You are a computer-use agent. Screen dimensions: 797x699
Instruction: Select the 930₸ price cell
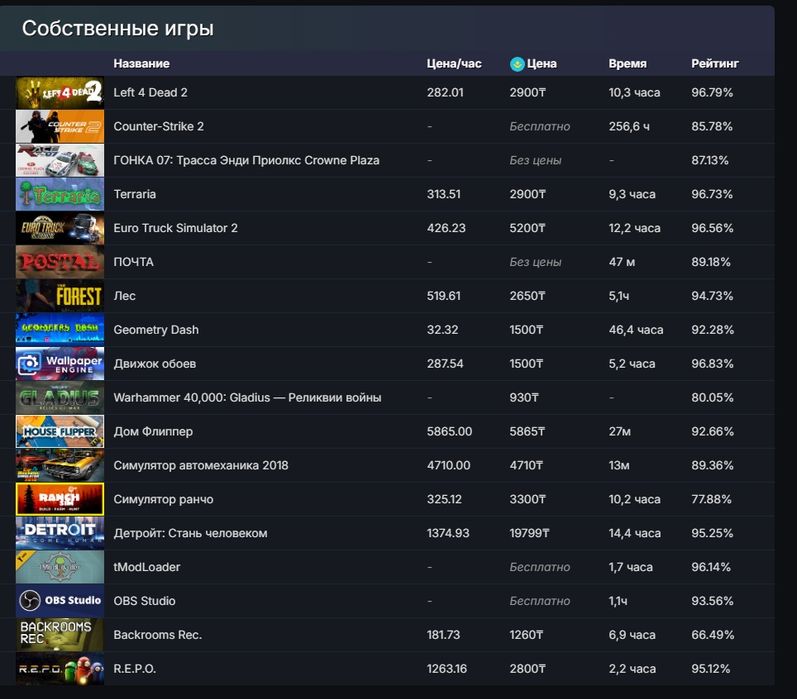point(524,398)
